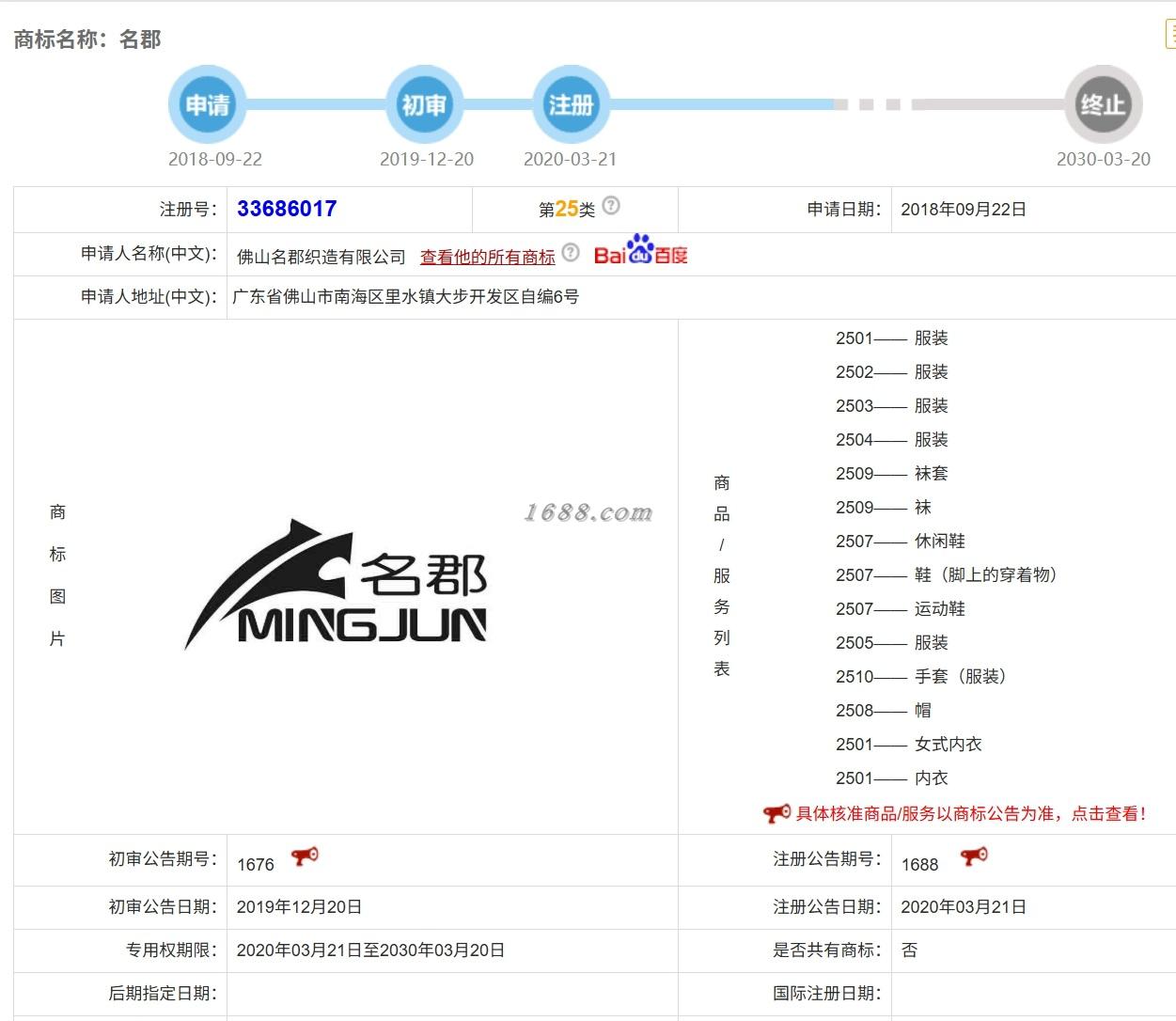Select goods item 2501 内衣
This screenshot has width=1176, height=1021.
coord(892,778)
